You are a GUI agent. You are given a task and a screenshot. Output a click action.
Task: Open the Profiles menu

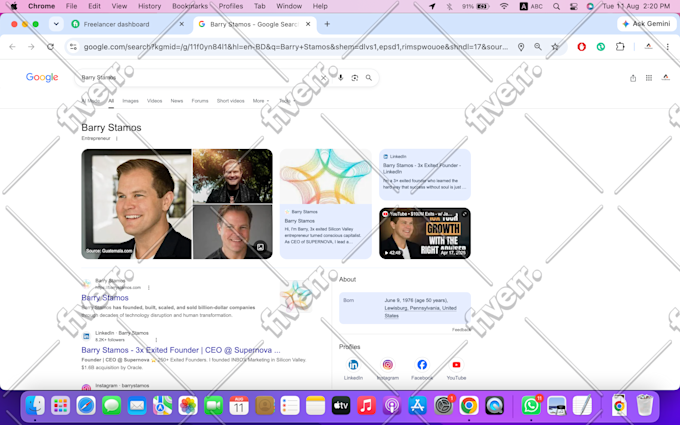231,6
